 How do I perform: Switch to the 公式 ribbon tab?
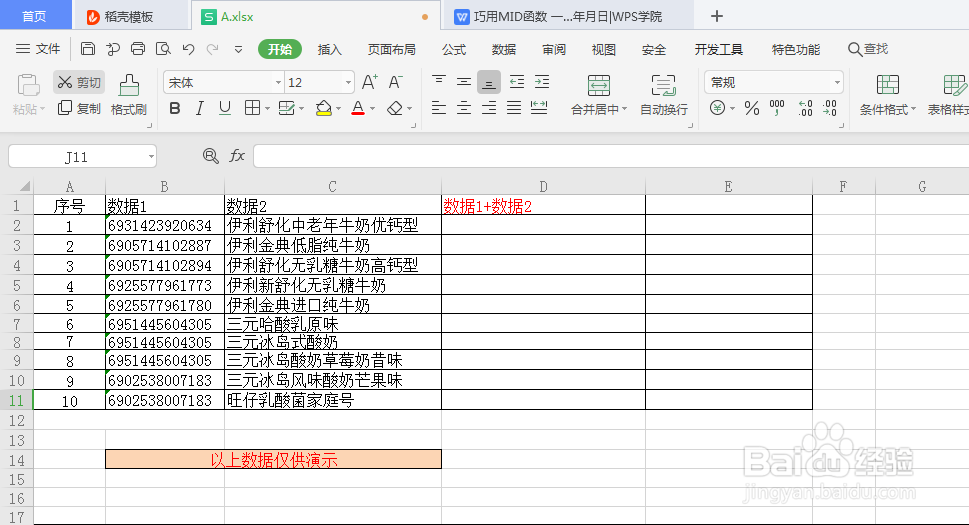[x=454, y=49]
